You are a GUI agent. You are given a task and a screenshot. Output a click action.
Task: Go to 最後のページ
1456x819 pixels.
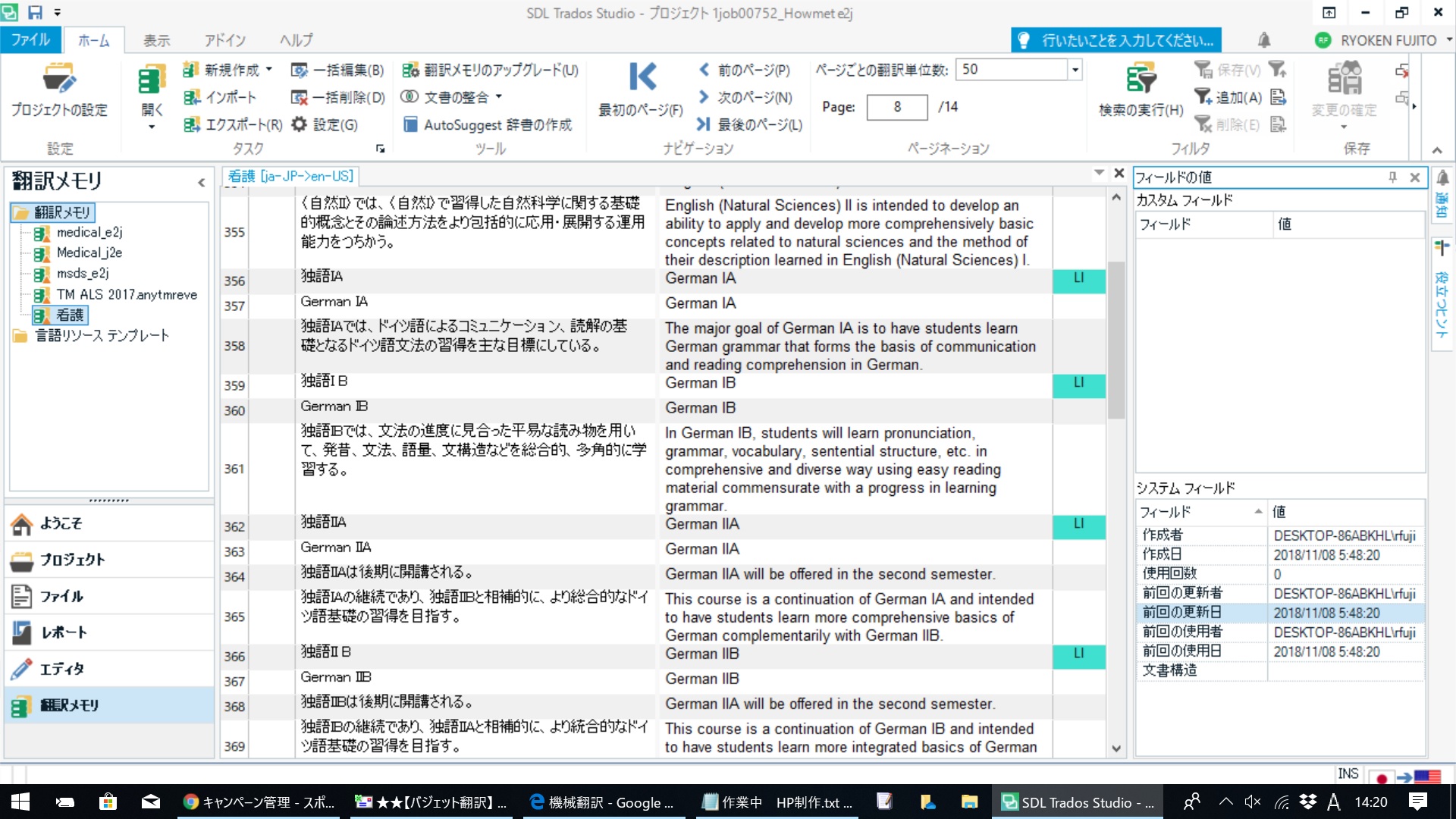point(750,125)
